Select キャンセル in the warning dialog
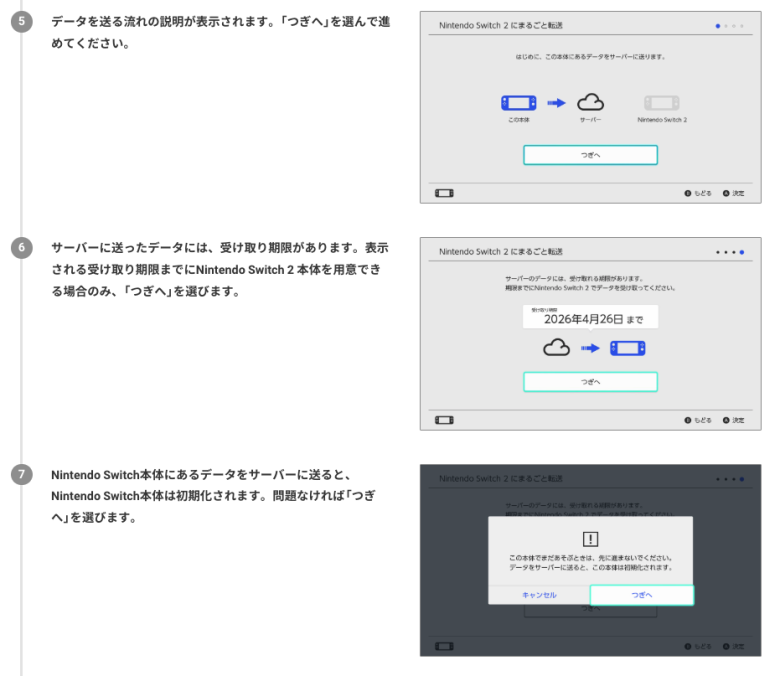The height and width of the screenshot is (676, 780). tap(539, 595)
